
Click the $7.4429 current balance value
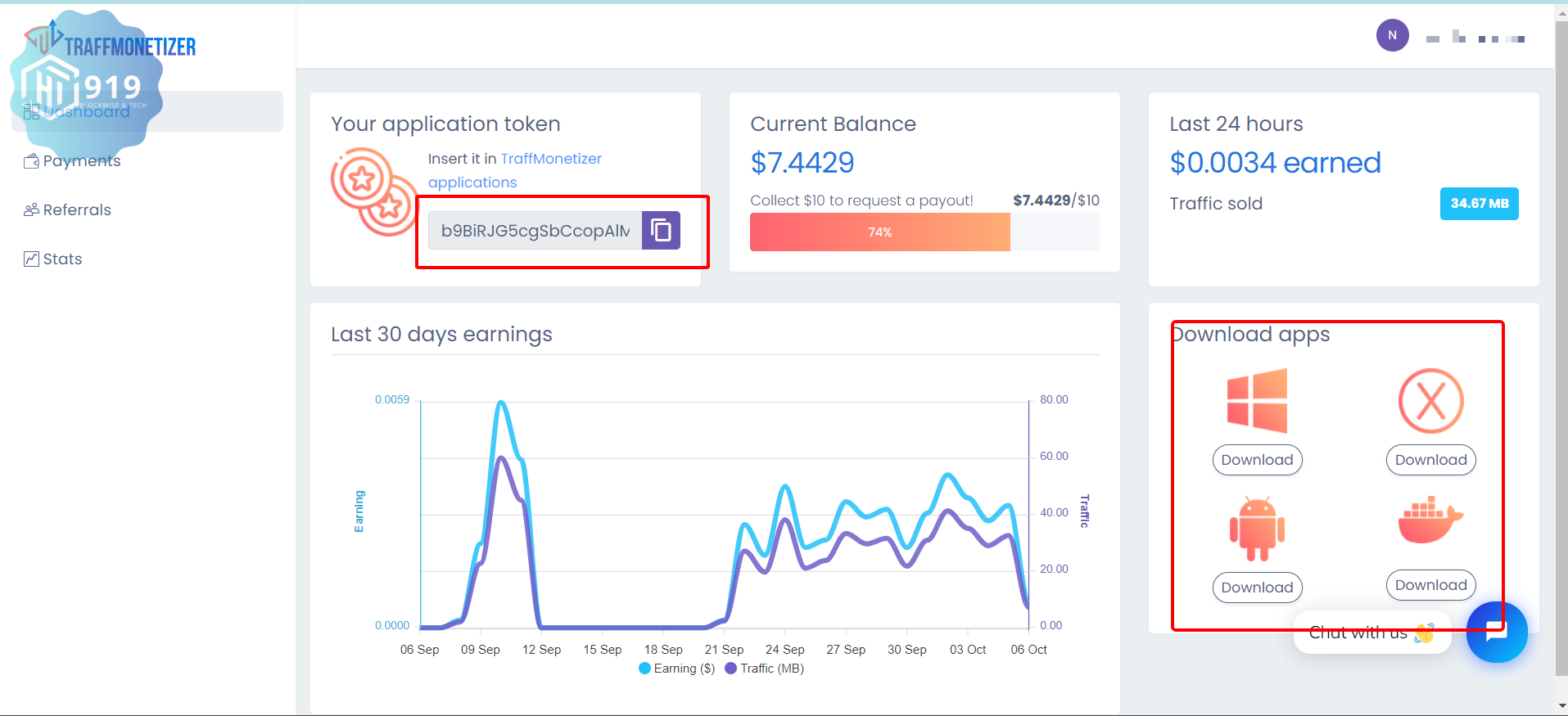click(x=802, y=163)
